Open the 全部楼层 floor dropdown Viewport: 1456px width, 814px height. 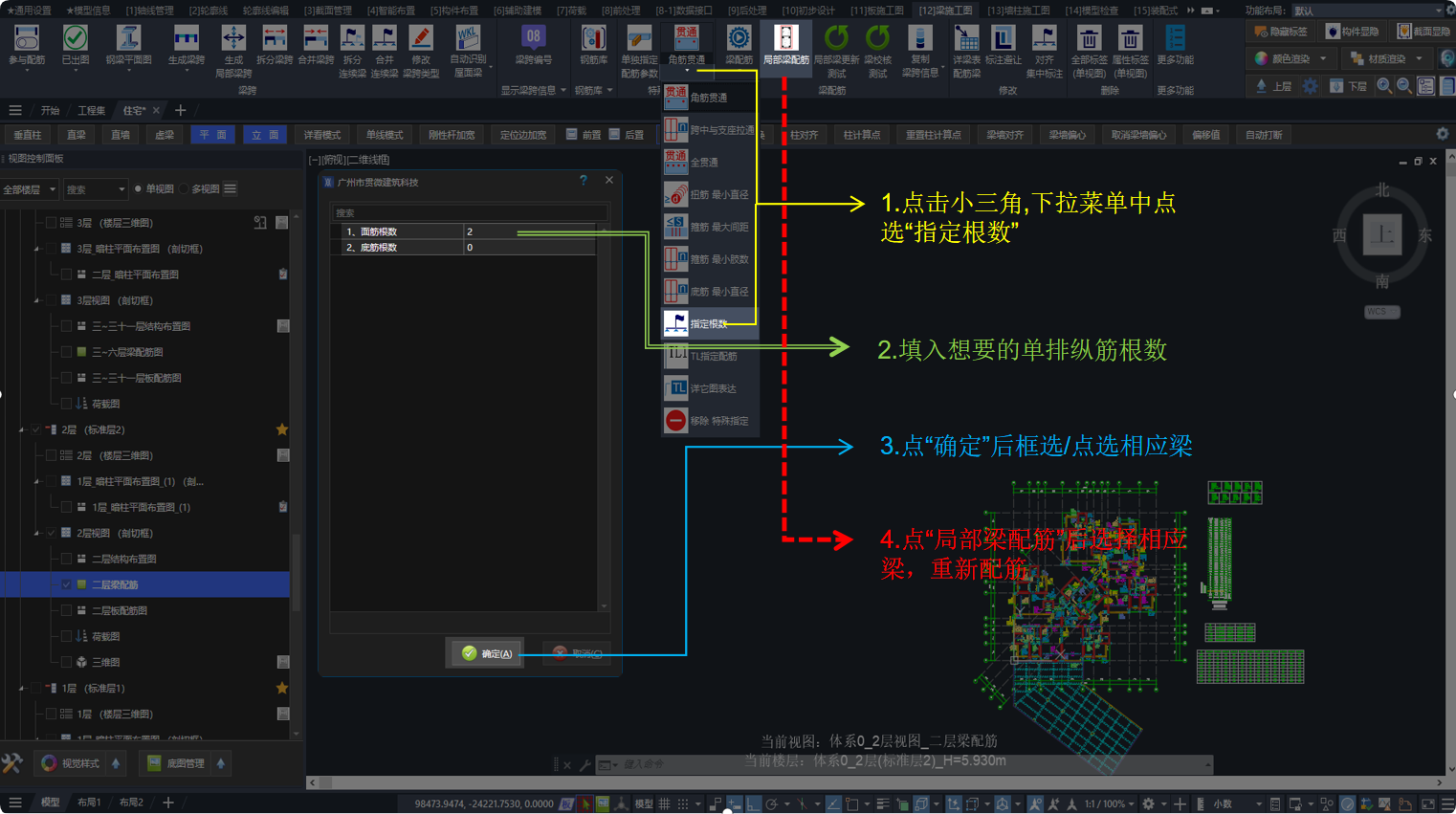[30, 189]
